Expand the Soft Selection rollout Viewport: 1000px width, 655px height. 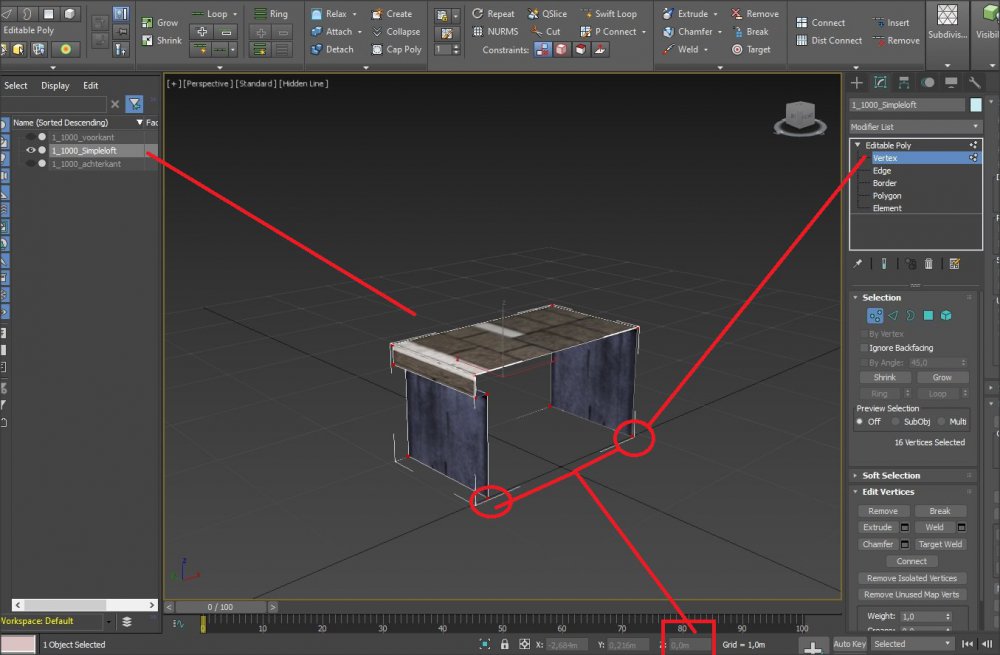click(x=891, y=476)
